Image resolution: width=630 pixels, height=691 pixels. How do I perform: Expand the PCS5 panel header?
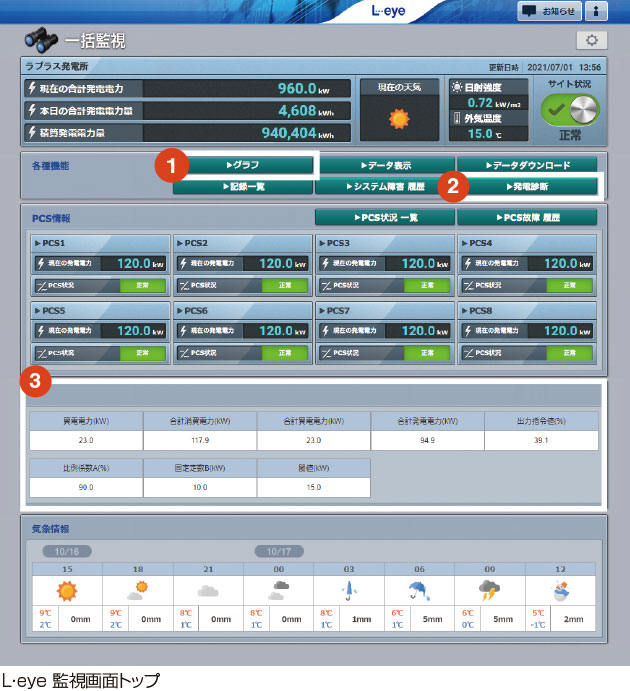point(100,311)
